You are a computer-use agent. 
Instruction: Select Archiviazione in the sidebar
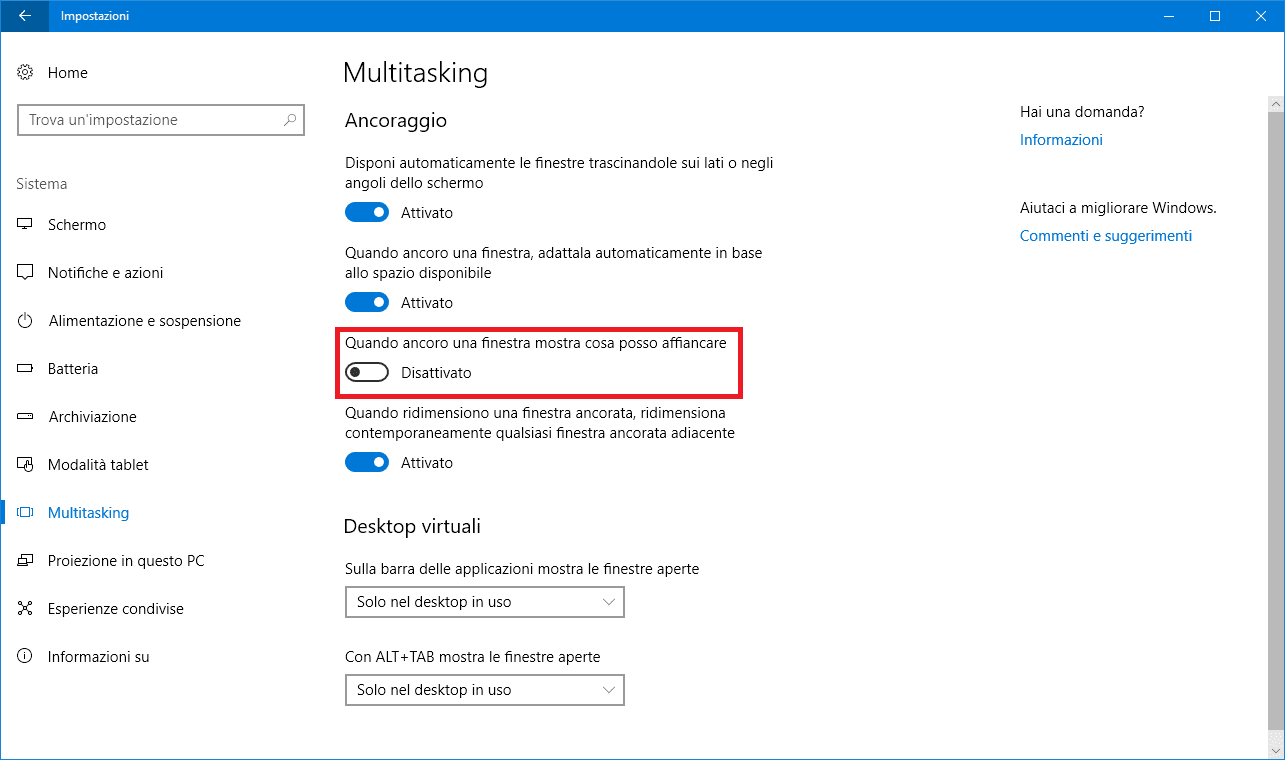tap(92, 417)
